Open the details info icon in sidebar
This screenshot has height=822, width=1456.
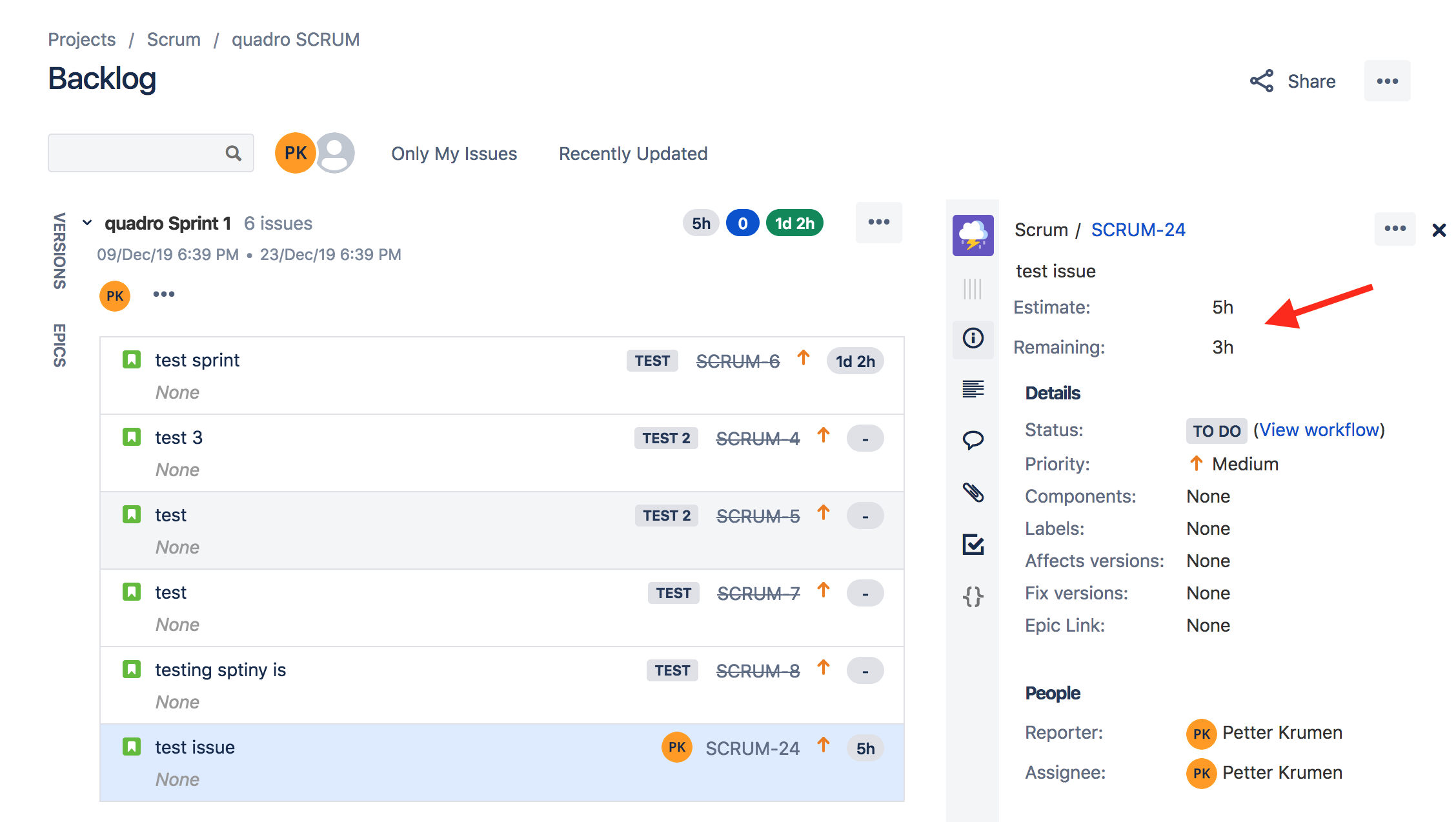tap(973, 338)
